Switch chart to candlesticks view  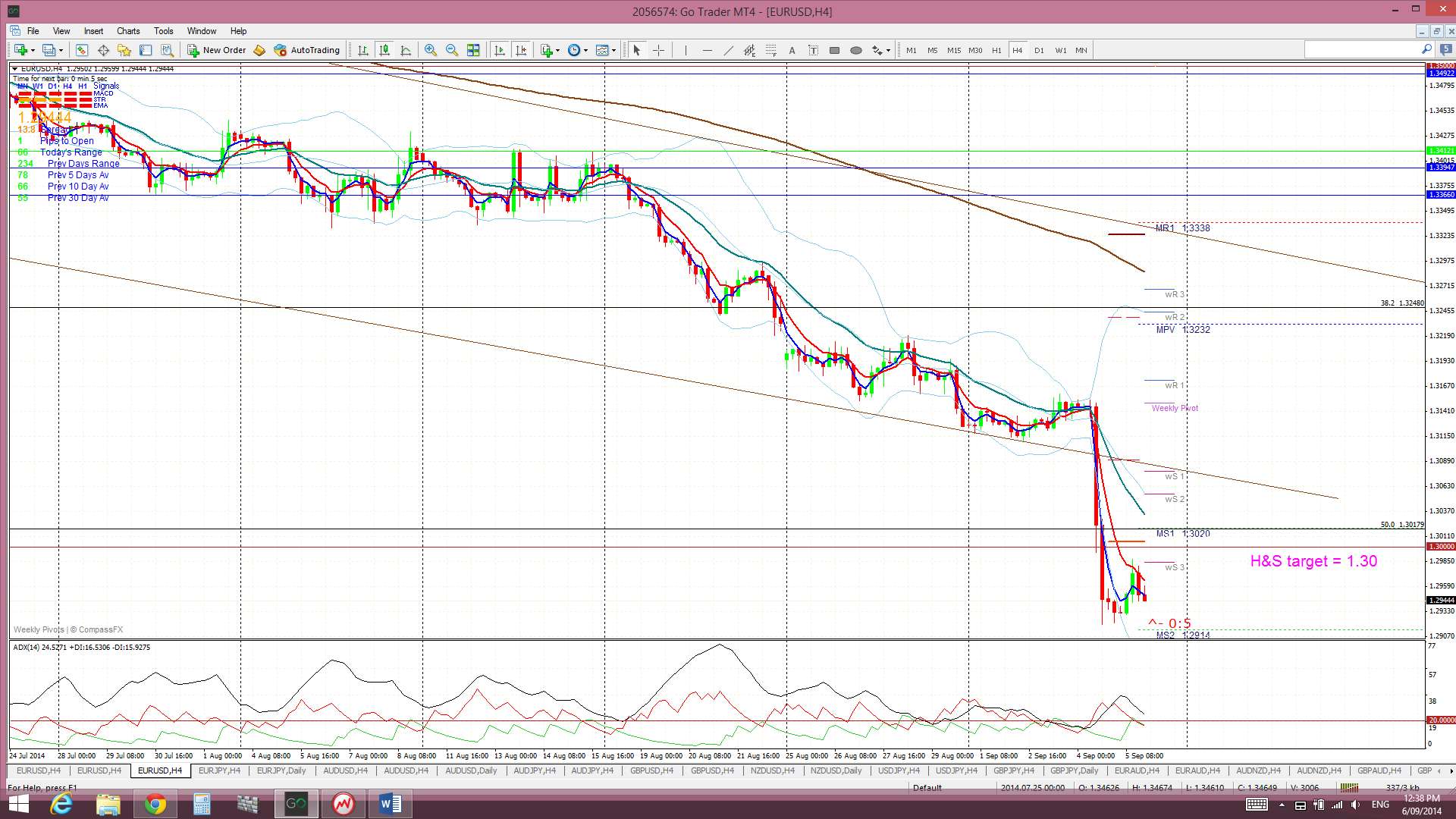point(384,50)
